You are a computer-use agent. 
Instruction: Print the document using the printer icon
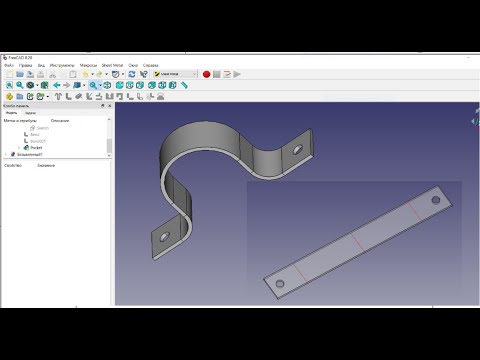tap(40, 74)
